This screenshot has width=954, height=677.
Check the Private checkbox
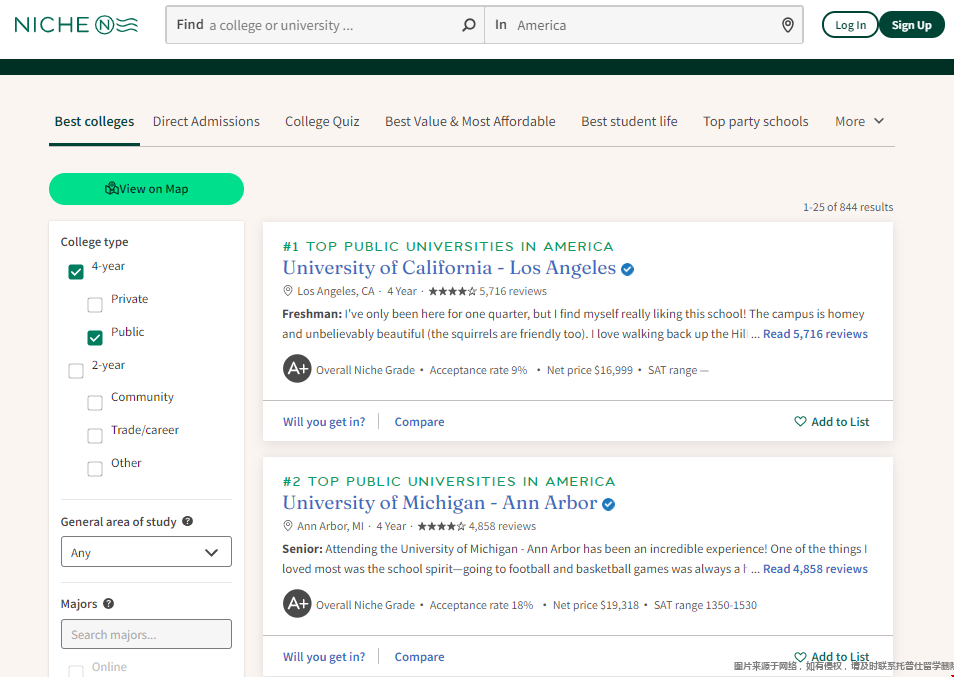tap(95, 305)
